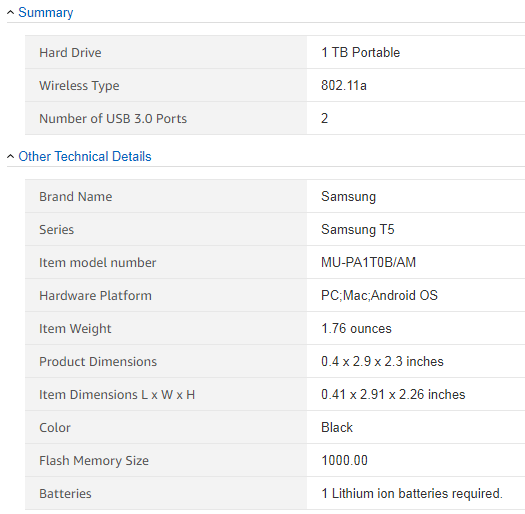Click the 1 TB Portable value
This screenshot has width=525, height=514.
click(361, 53)
